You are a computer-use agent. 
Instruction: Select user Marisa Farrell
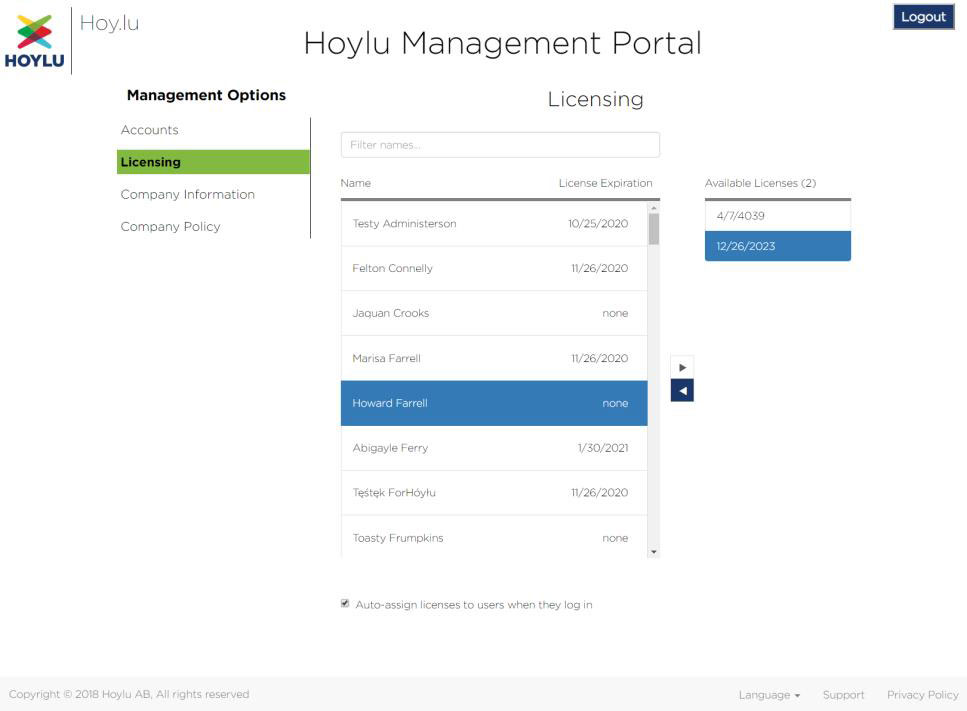[494, 358]
